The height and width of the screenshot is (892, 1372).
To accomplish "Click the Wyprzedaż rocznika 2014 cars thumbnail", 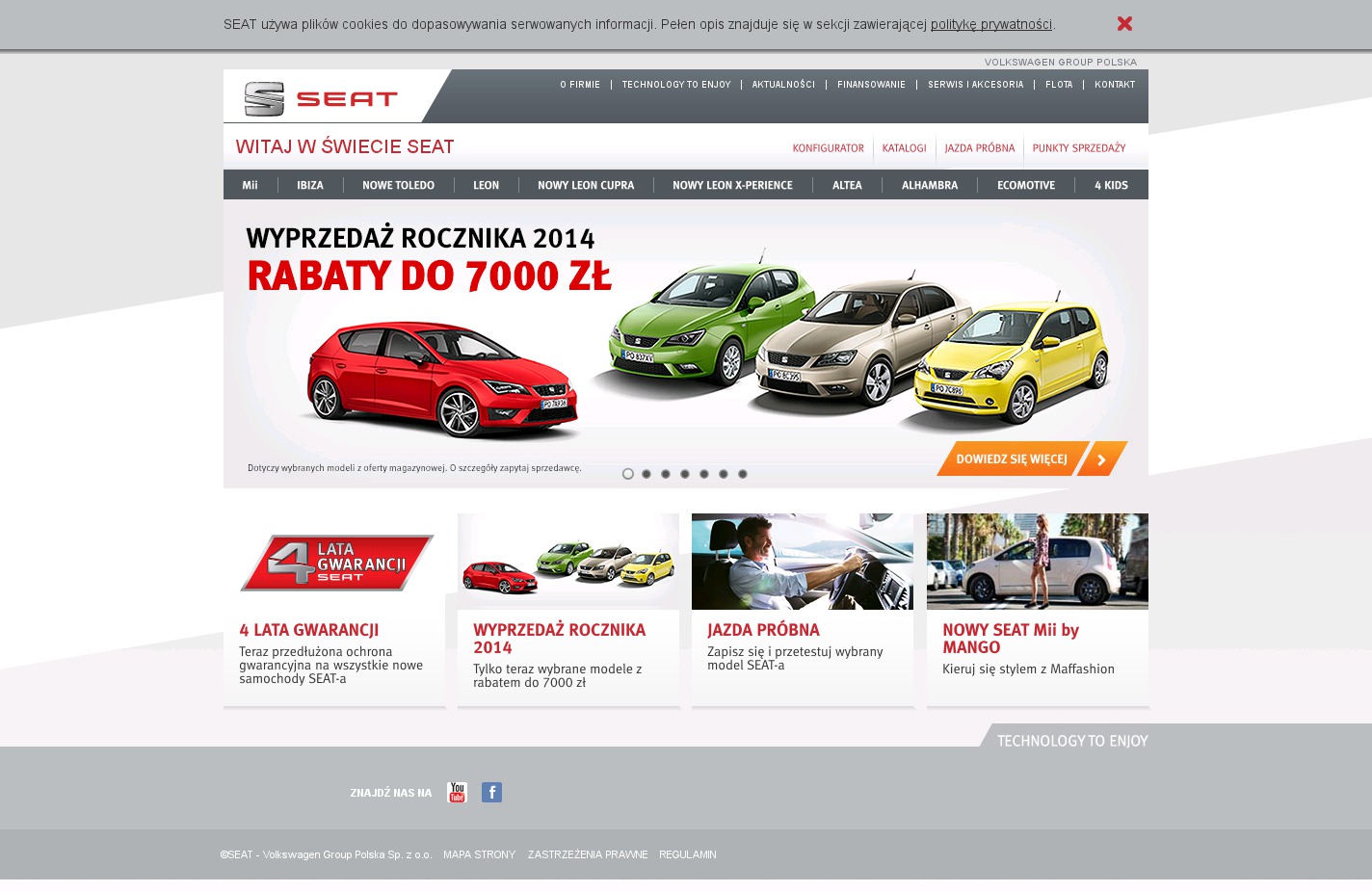I will click(x=568, y=562).
